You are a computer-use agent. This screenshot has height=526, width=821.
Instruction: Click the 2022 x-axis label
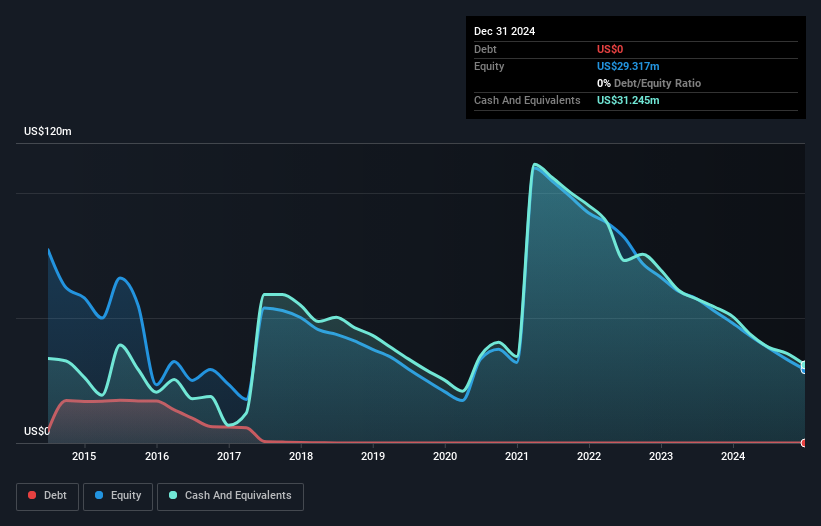(x=589, y=456)
